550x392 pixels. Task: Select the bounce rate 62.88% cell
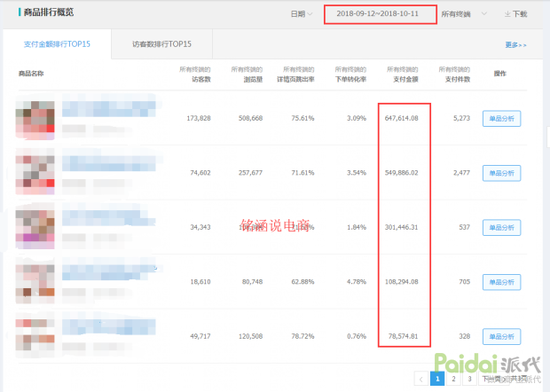[303, 282]
